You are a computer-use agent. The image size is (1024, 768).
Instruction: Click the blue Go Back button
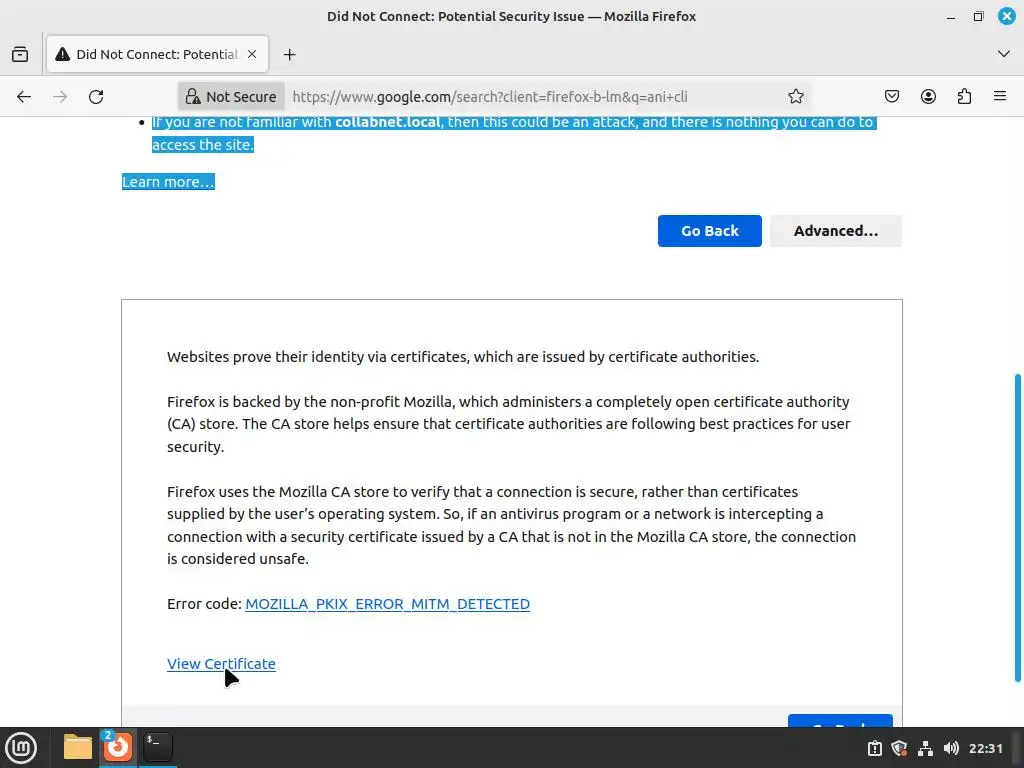tap(709, 231)
